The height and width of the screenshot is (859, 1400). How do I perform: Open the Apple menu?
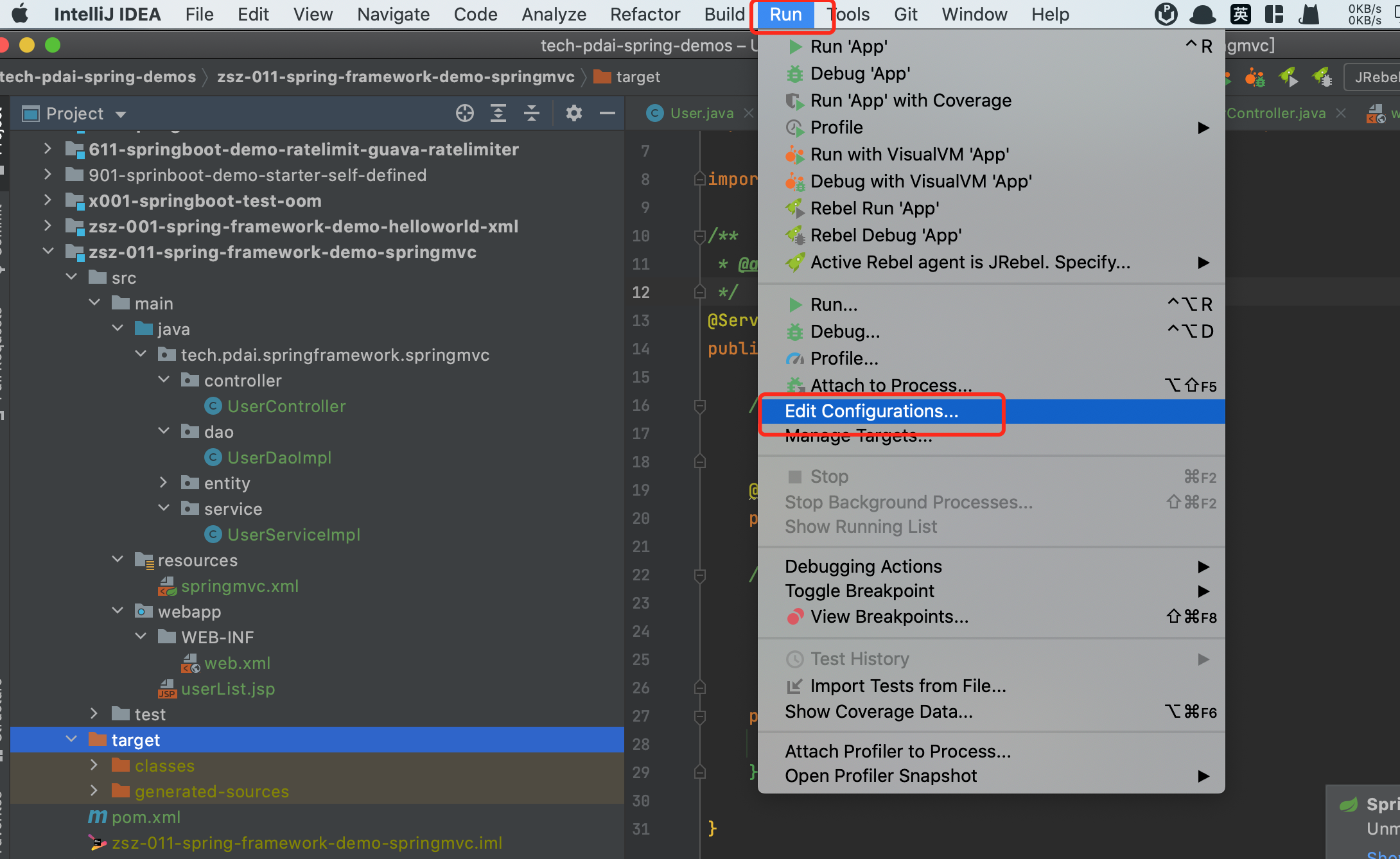point(21,14)
